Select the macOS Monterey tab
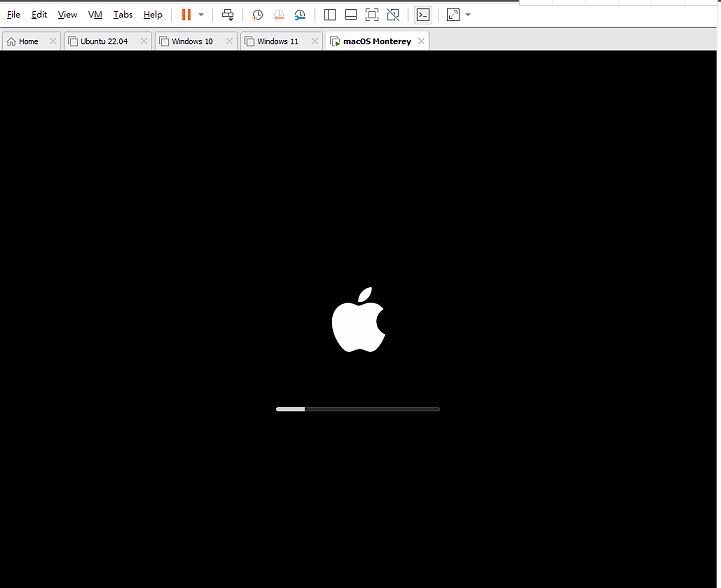This screenshot has height=588, width=721. pyautogui.click(x=377, y=41)
